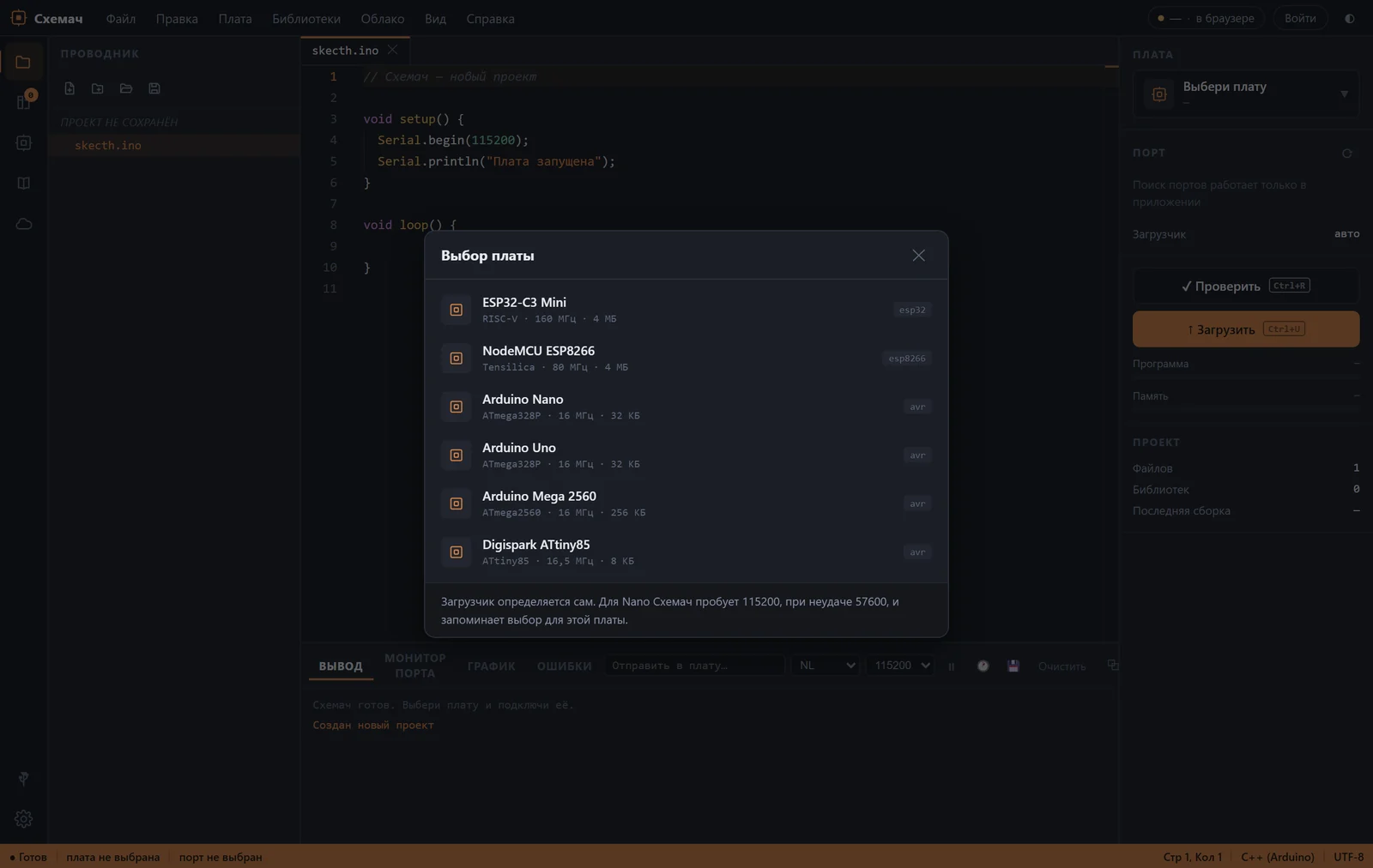Click Очистить to clear output
This screenshot has width=1373, height=868.
1062,666
